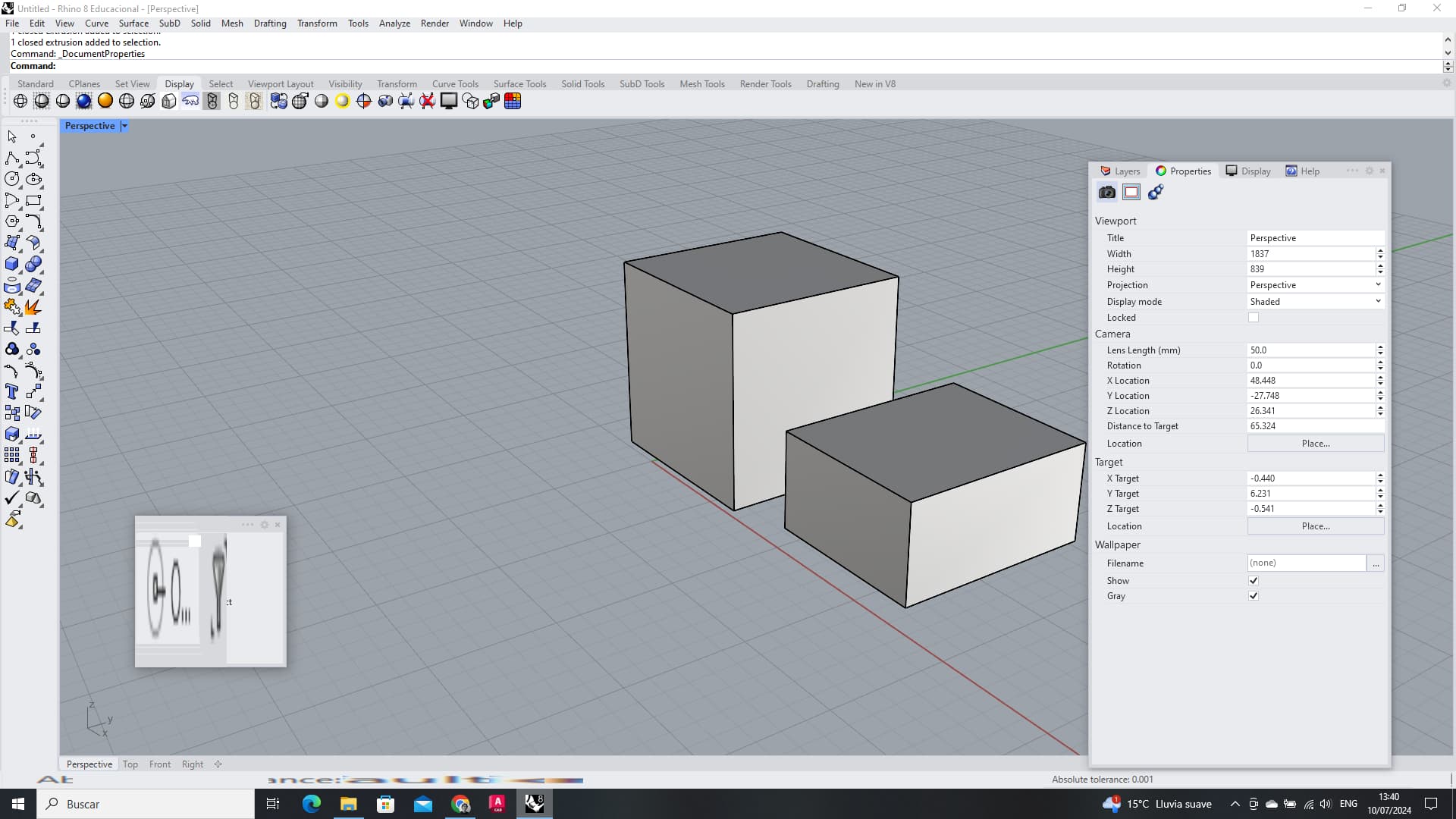Select the Rendered display mode blue sphere icon

pyautogui.click(x=84, y=101)
